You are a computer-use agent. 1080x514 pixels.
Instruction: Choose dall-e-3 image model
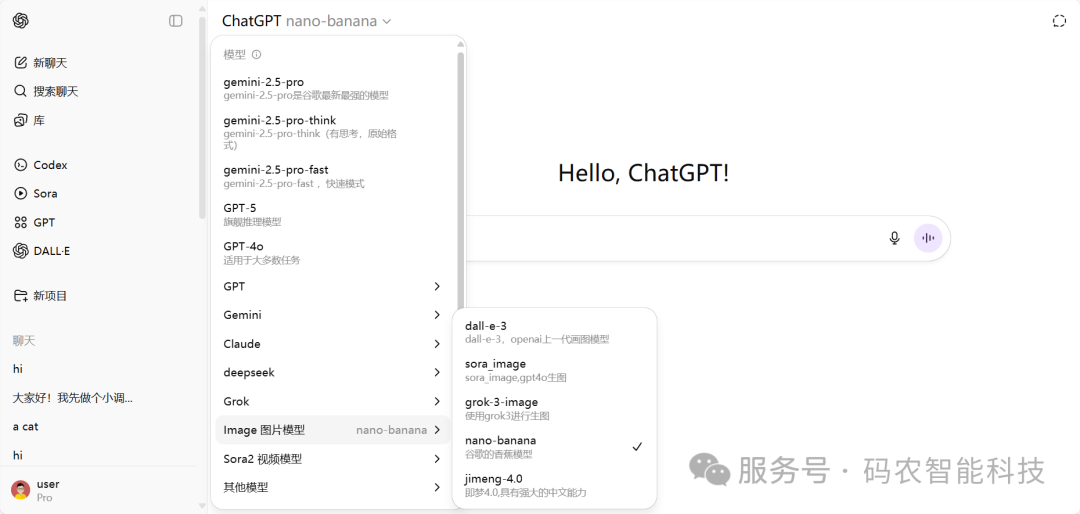pos(554,332)
